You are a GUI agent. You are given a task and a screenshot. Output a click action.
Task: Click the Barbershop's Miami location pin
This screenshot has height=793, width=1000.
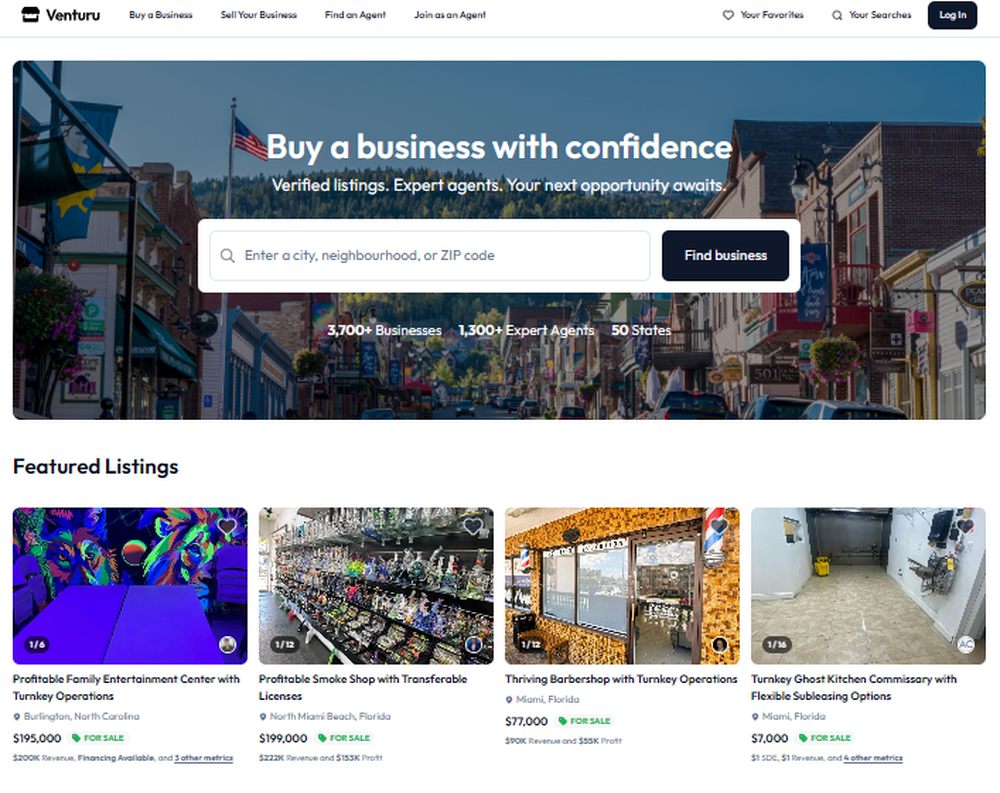pos(509,700)
